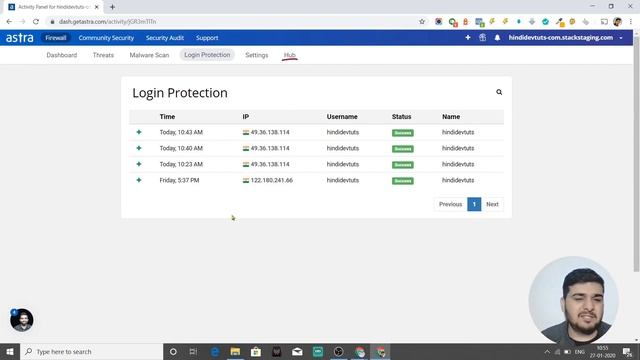The image size is (640, 360).
Task: Open Chrome profile avatar
Action: [617, 22]
